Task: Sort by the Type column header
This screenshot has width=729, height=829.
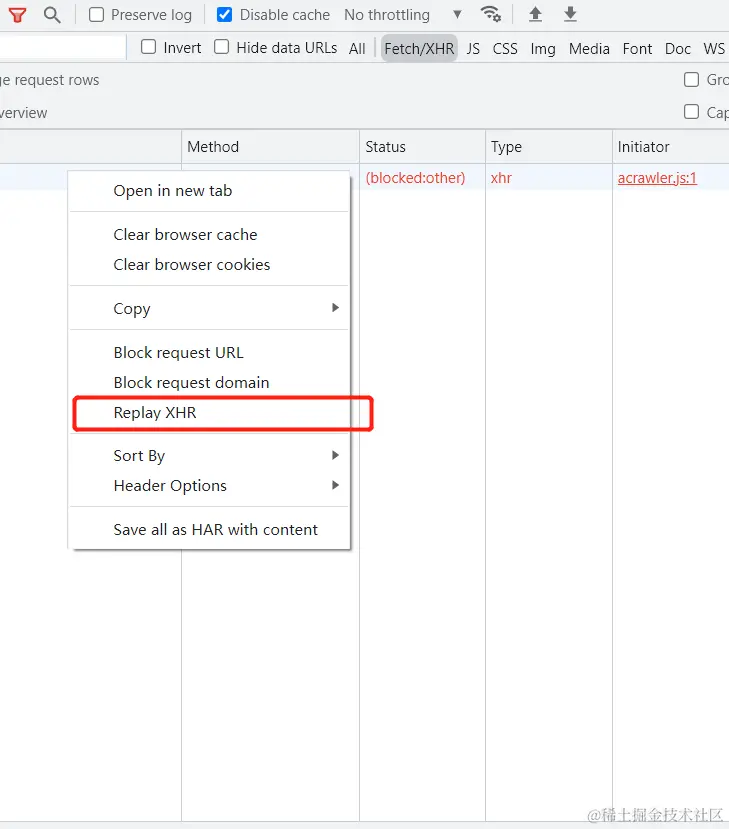Action: [x=549, y=146]
